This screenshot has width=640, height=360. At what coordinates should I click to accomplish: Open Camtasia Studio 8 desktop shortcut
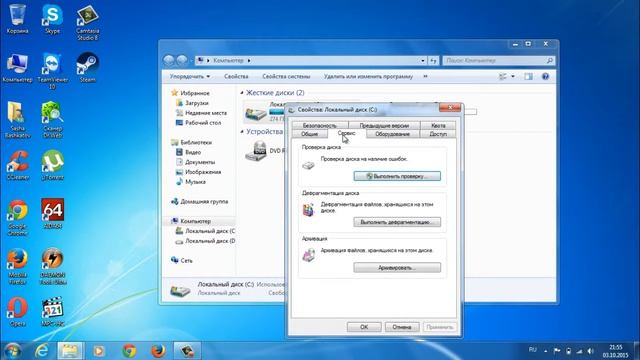tap(87, 22)
